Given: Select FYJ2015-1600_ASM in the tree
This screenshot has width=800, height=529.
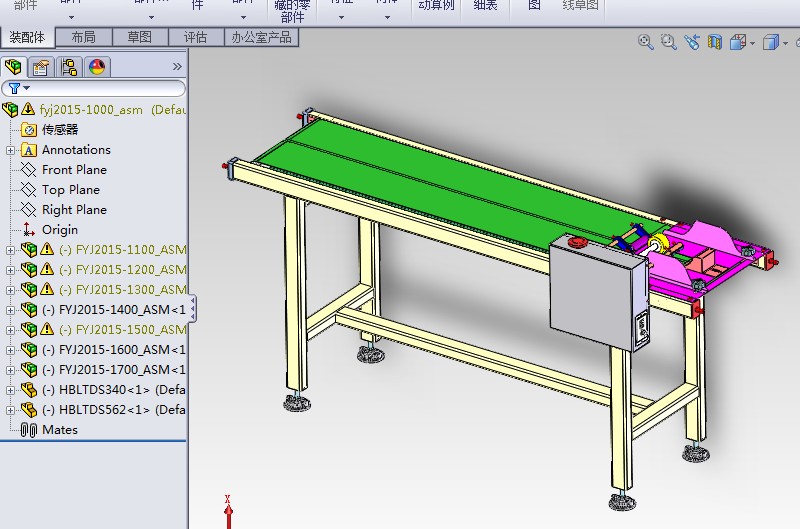Looking at the screenshot, I should (114, 350).
